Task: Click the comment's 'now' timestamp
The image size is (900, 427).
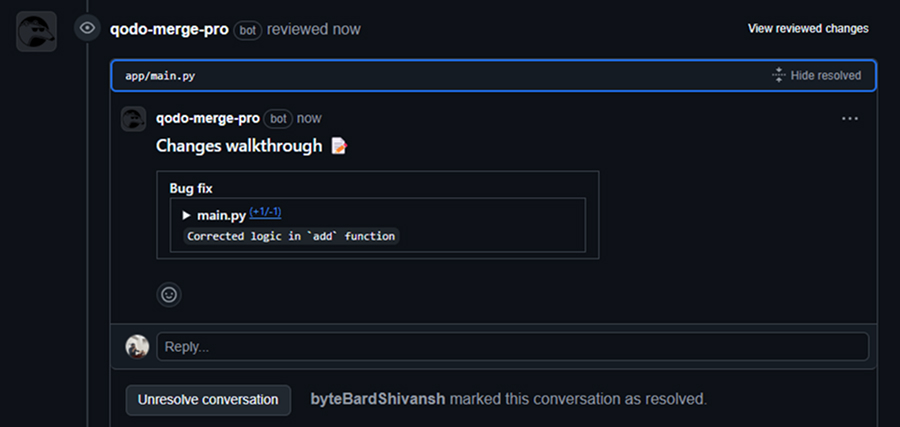Action: tap(309, 119)
